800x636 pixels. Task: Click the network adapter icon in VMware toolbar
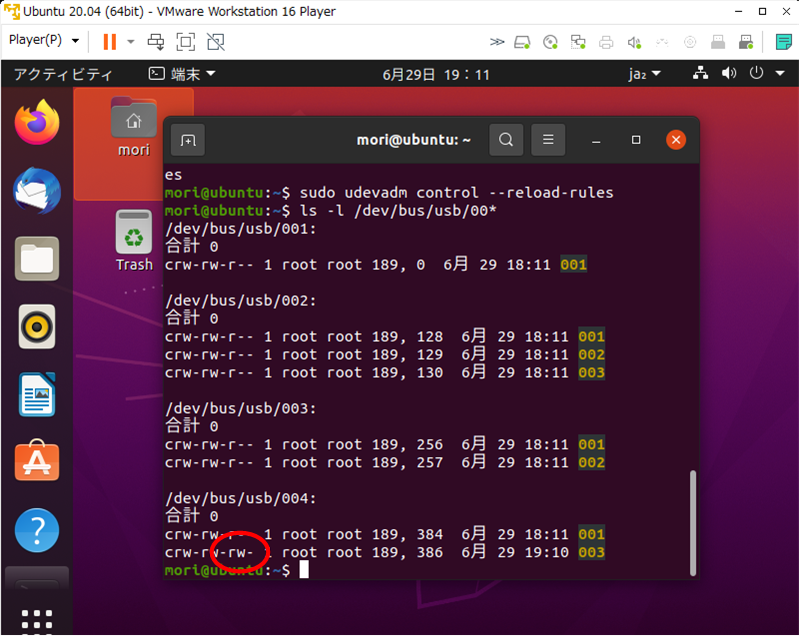578,42
